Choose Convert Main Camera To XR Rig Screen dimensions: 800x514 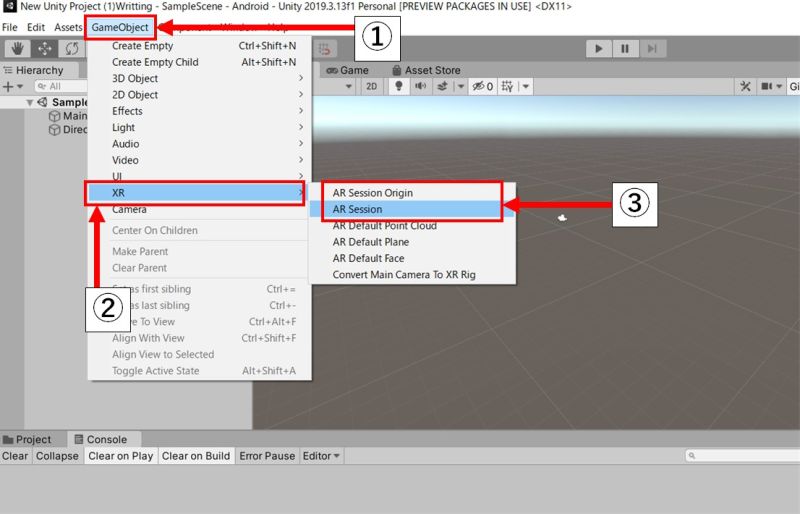point(412,275)
